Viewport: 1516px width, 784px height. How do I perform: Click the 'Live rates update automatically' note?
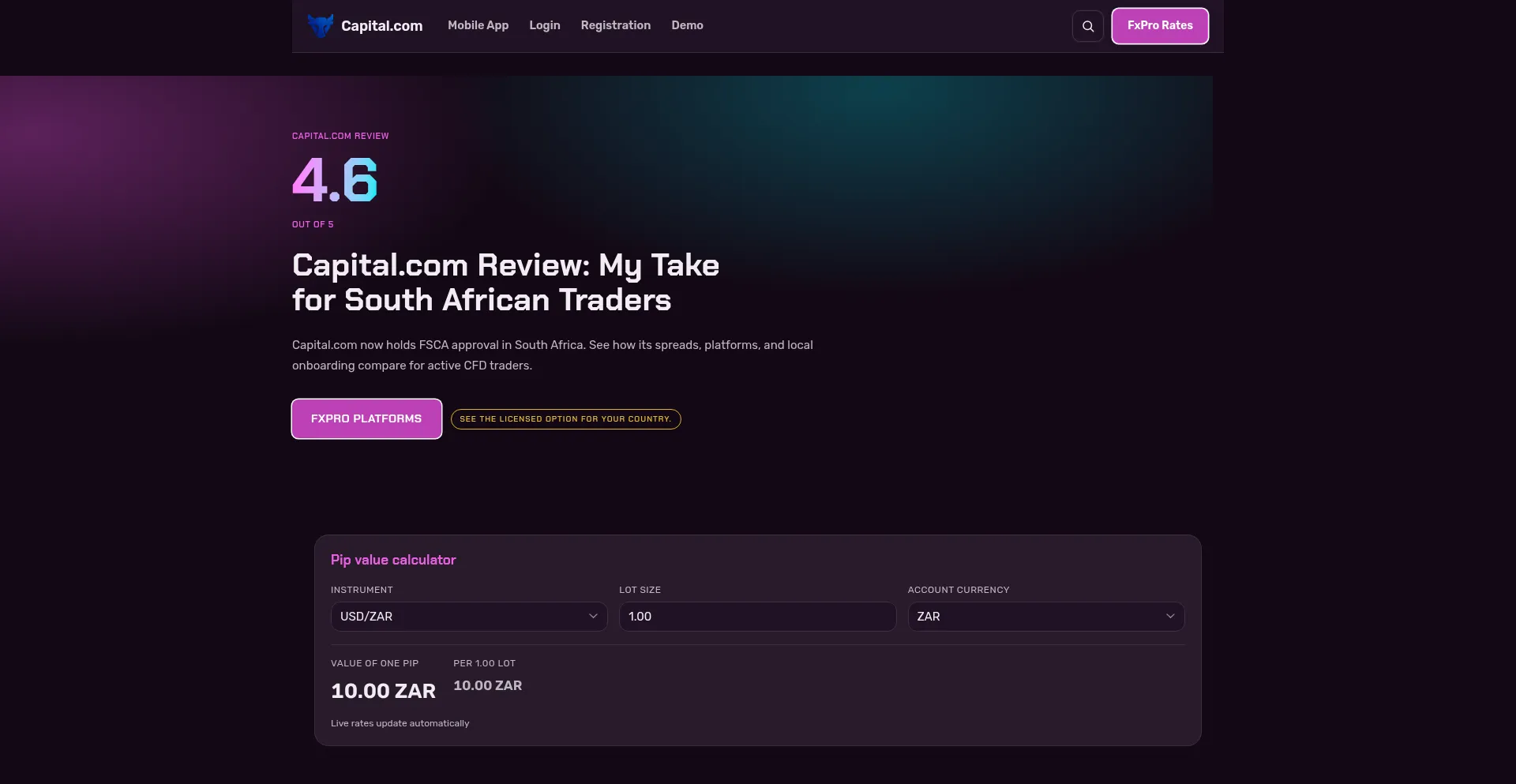point(400,723)
